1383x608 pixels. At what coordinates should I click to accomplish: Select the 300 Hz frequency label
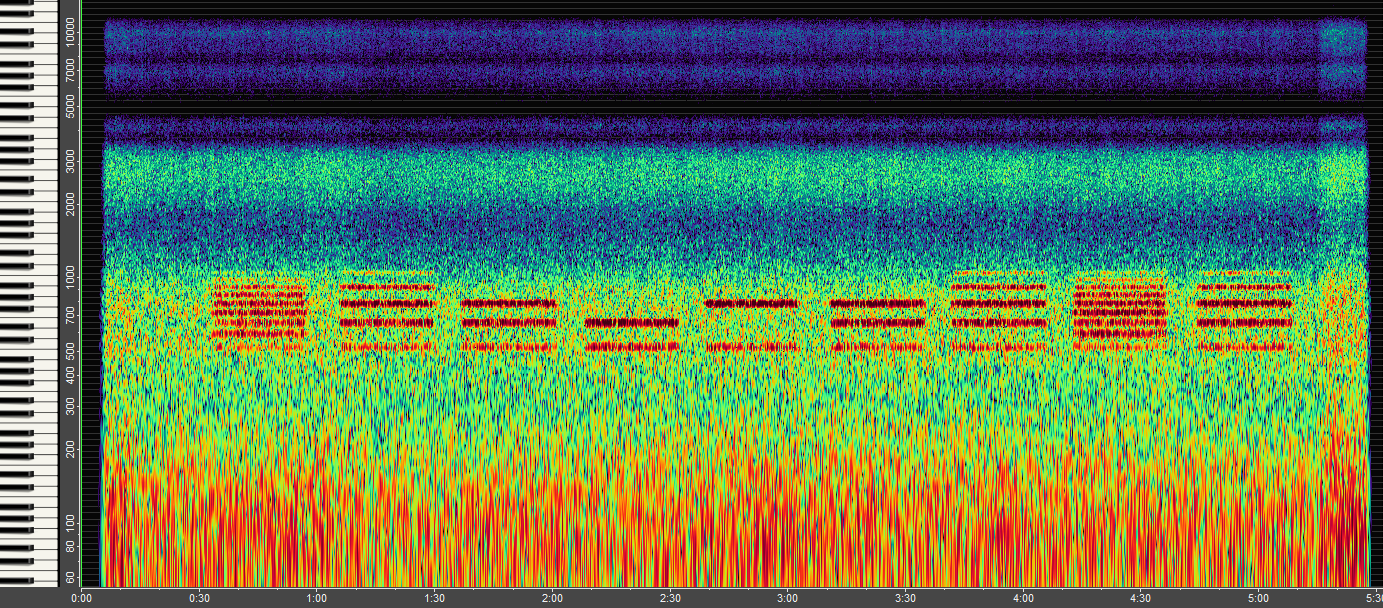[x=68, y=408]
